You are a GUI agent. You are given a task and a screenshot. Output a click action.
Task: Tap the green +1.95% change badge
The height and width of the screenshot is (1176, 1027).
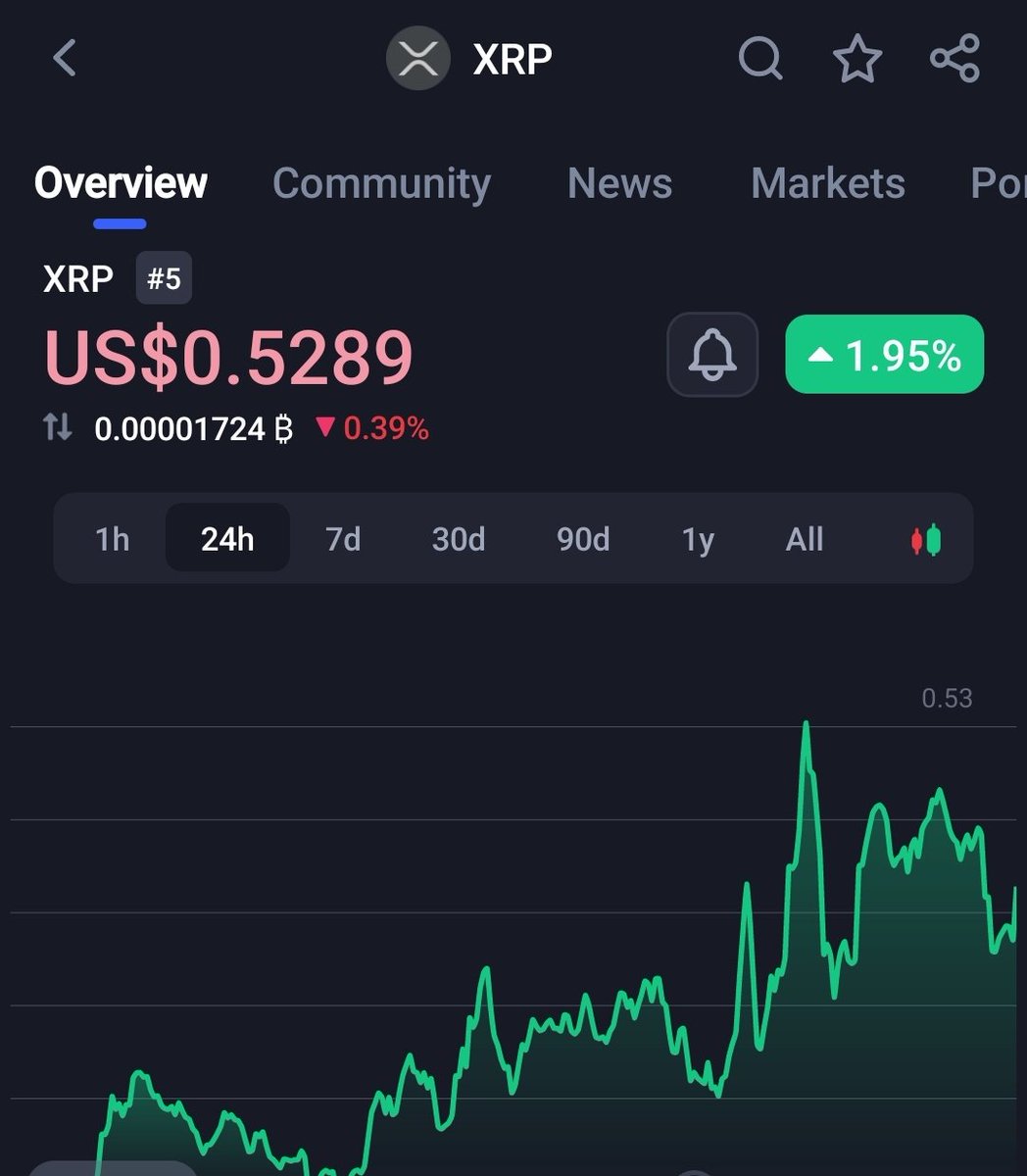pyautogui.click(x=884, y=356)
